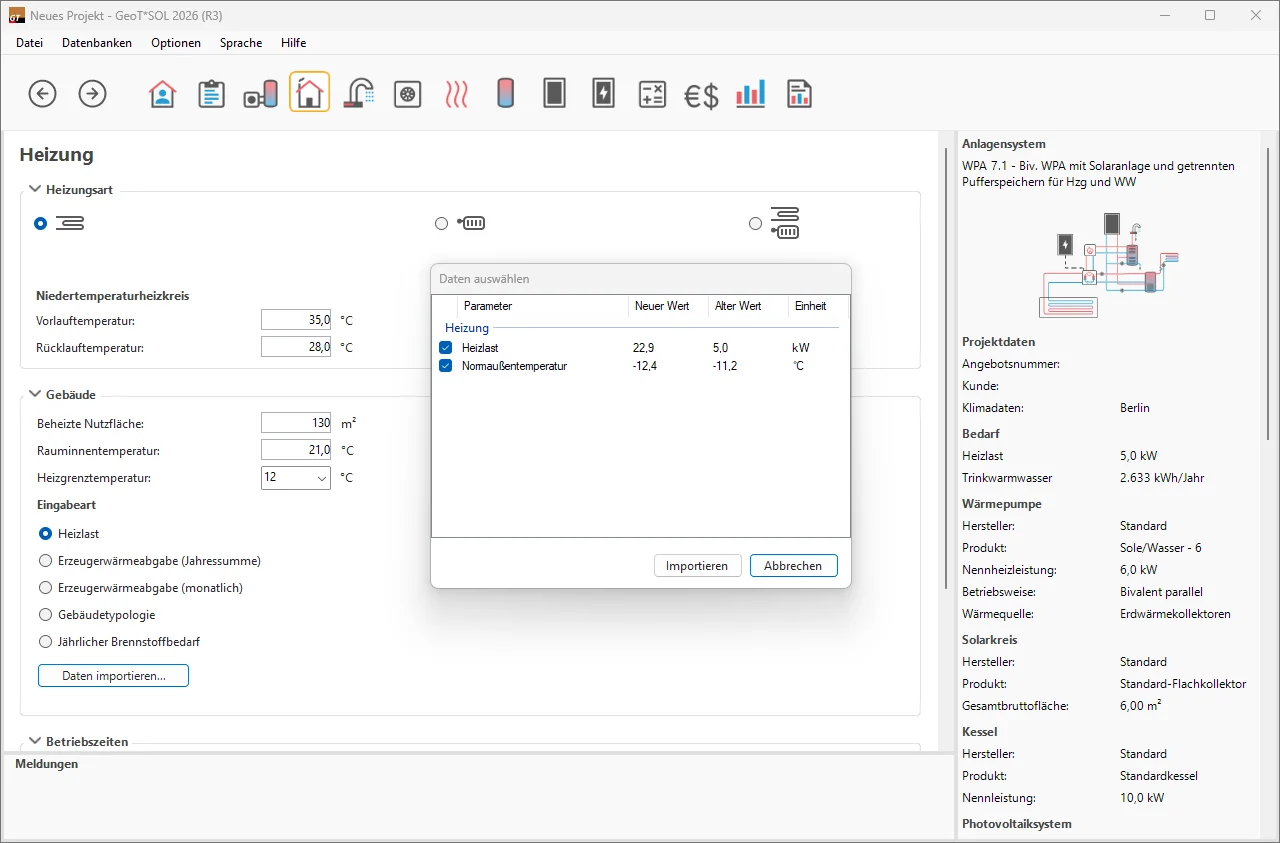
Task: Open the project data clipboard icon
Action: coord(211,94)
